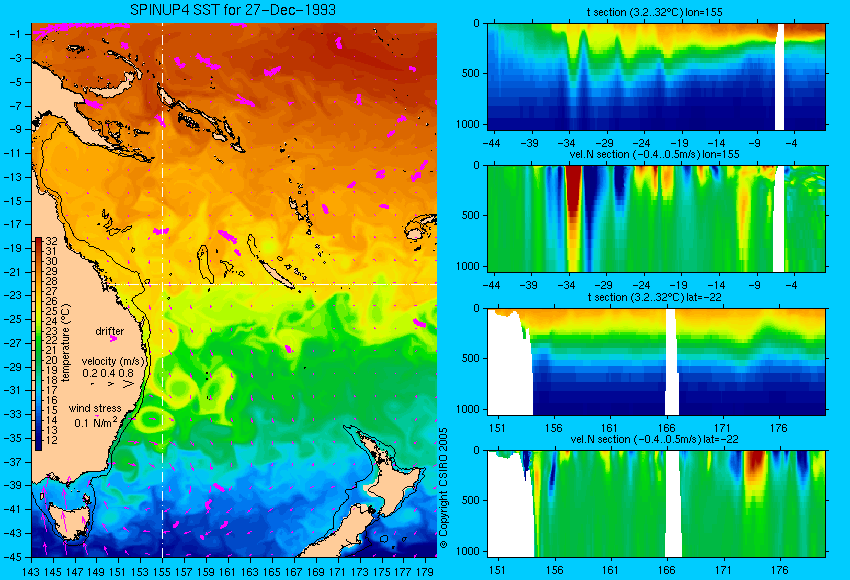The height and width of the screenshot is (580, 850).
Task: Pick the 32 value on the color bar
Action: click(x=51, y=241)
